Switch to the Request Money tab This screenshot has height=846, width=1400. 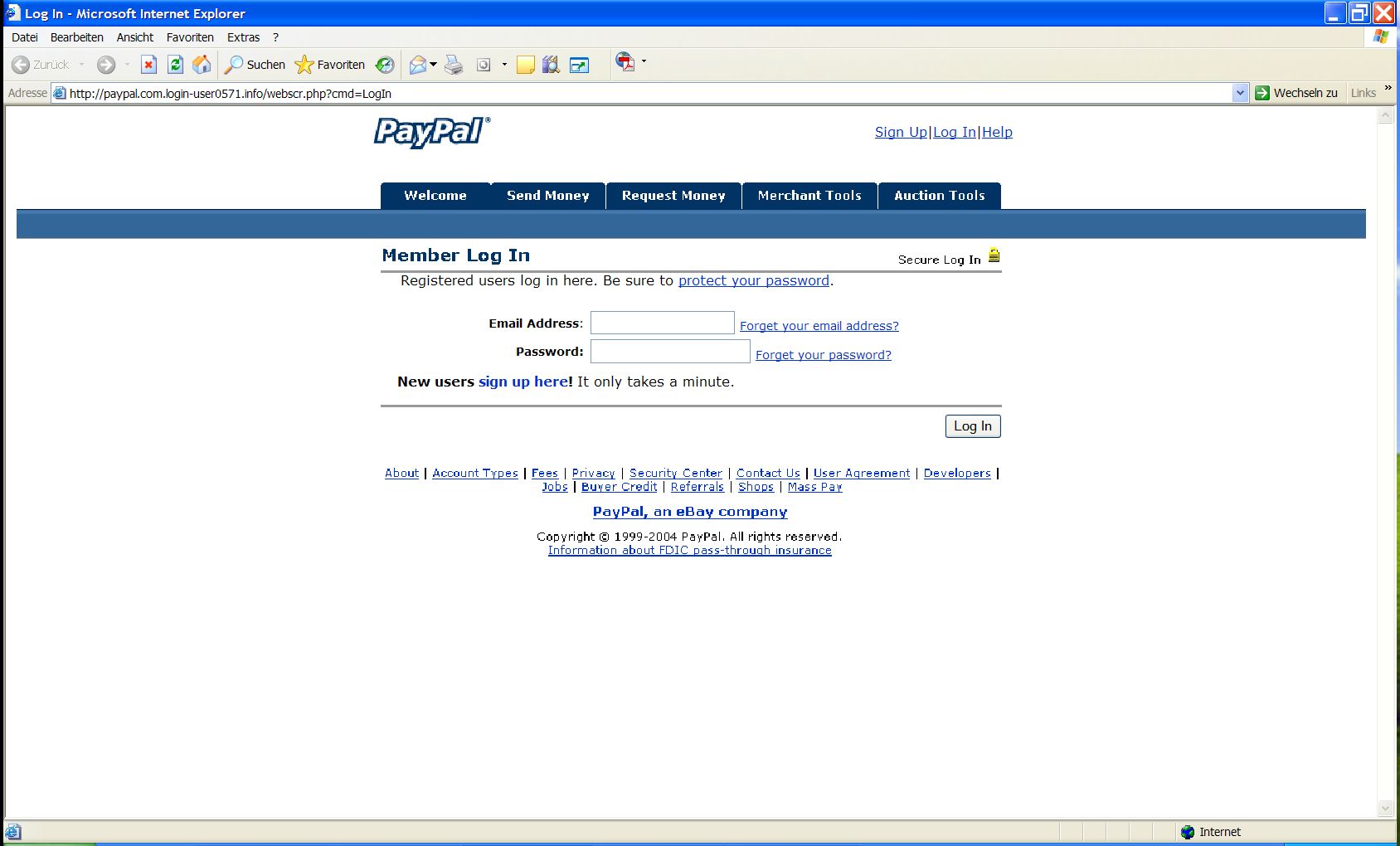(673, 196)
